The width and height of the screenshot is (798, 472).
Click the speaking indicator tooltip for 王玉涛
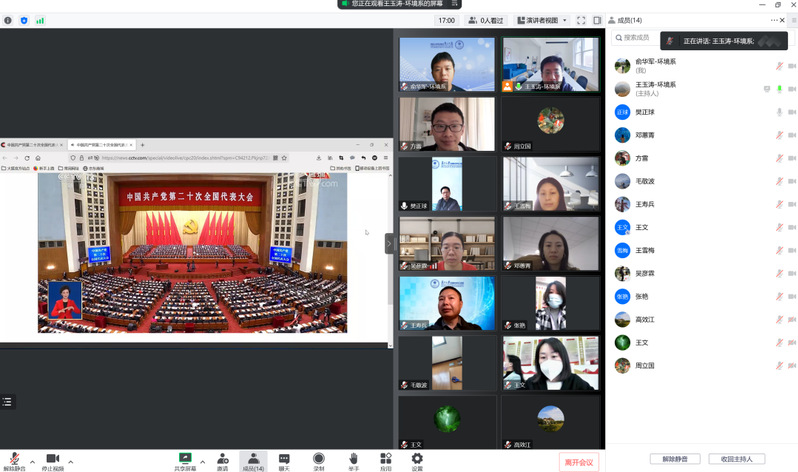(724, 41)
